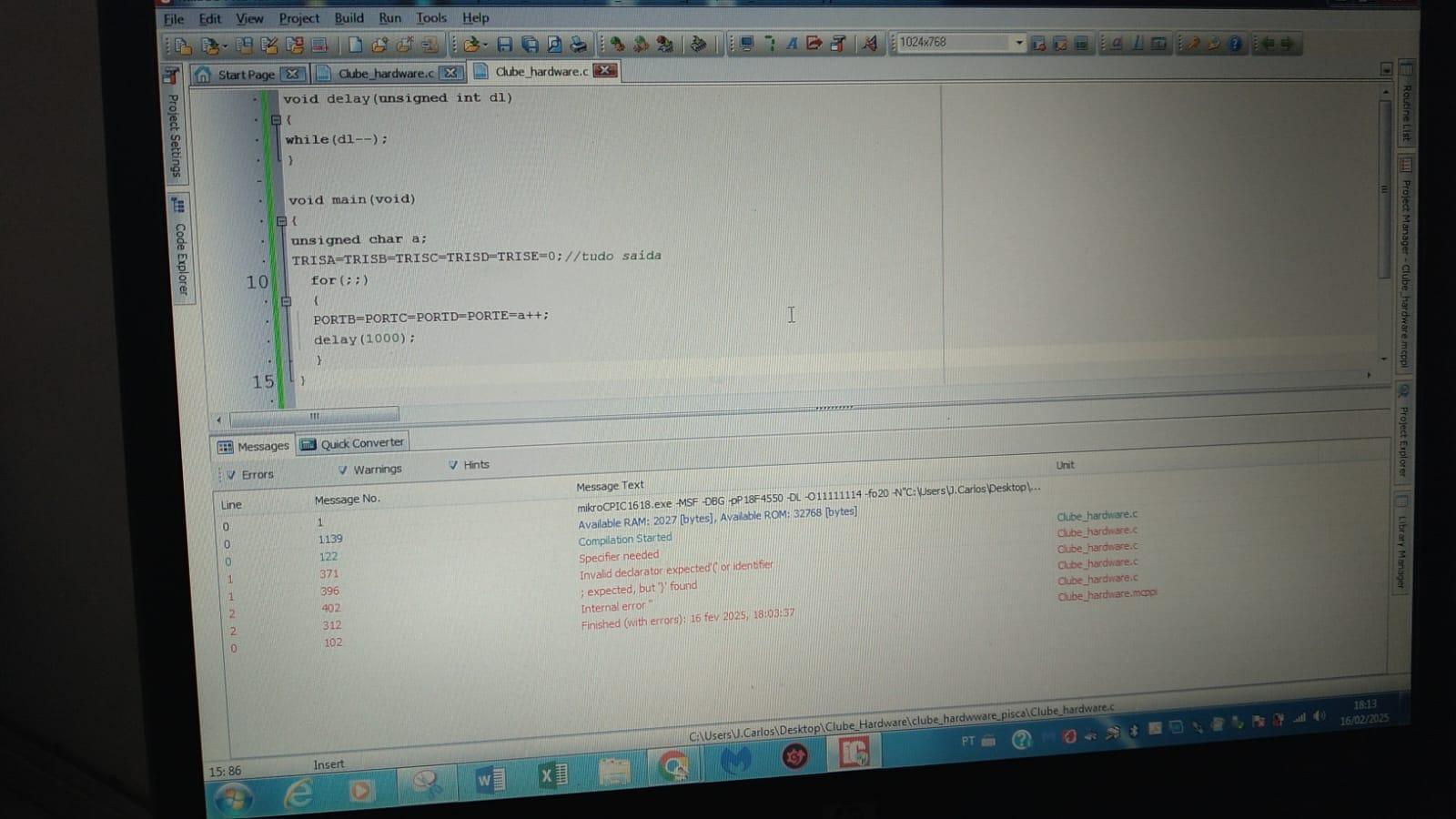Image resolution: width=1456 pixels, height=819 pixels.
Task: Open Word from the taskbar
Action: (x=490, y=779)
